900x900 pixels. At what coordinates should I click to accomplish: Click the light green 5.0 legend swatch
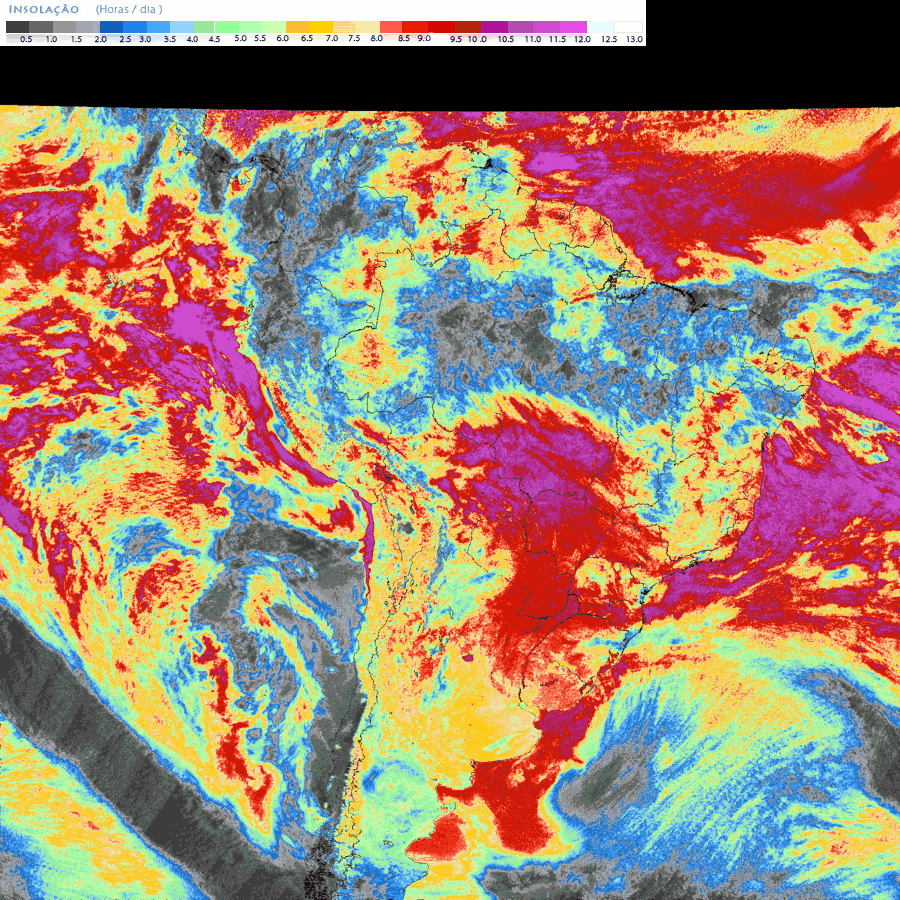click(227, 27)
